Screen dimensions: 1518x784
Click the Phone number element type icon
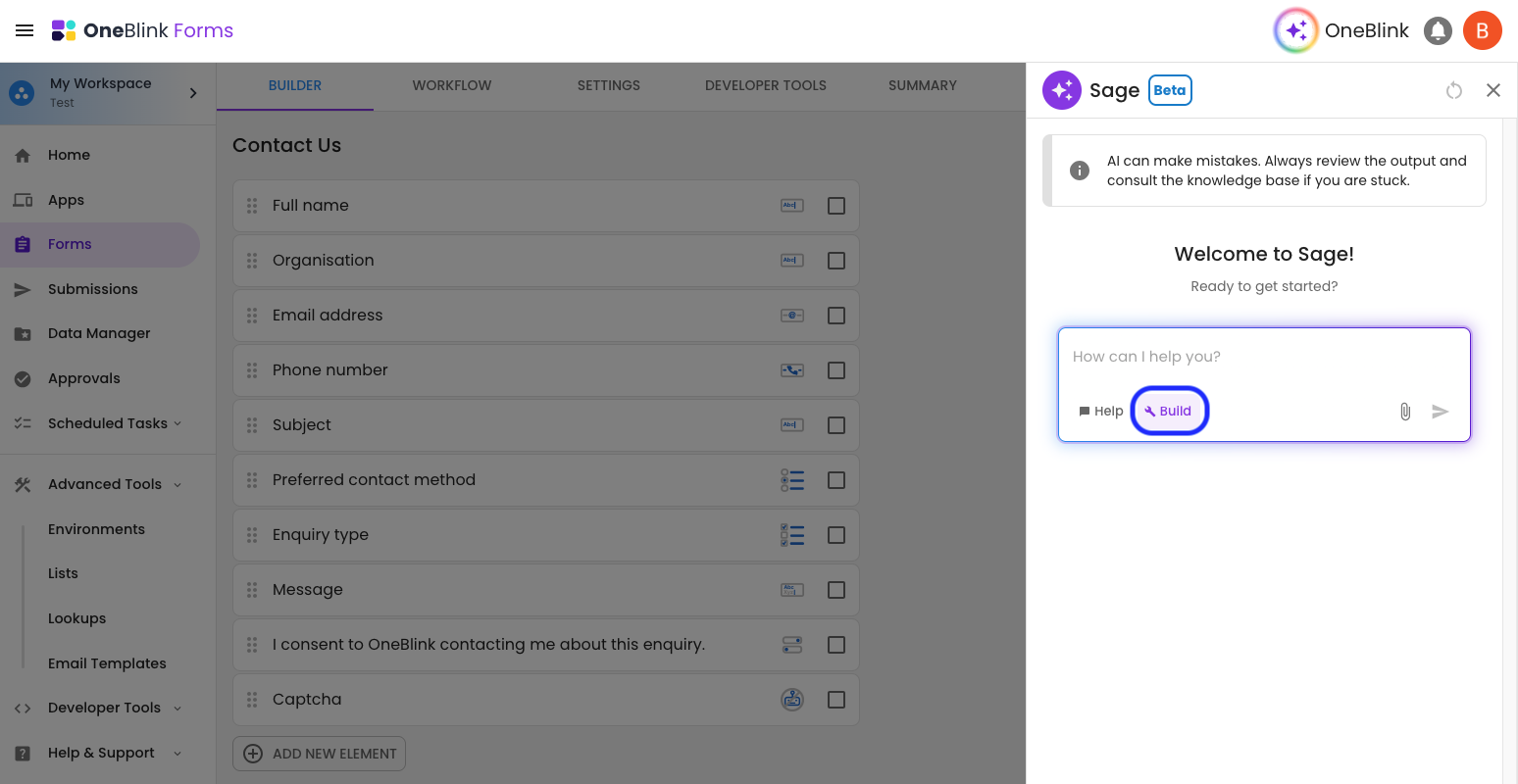pos(792,370)
